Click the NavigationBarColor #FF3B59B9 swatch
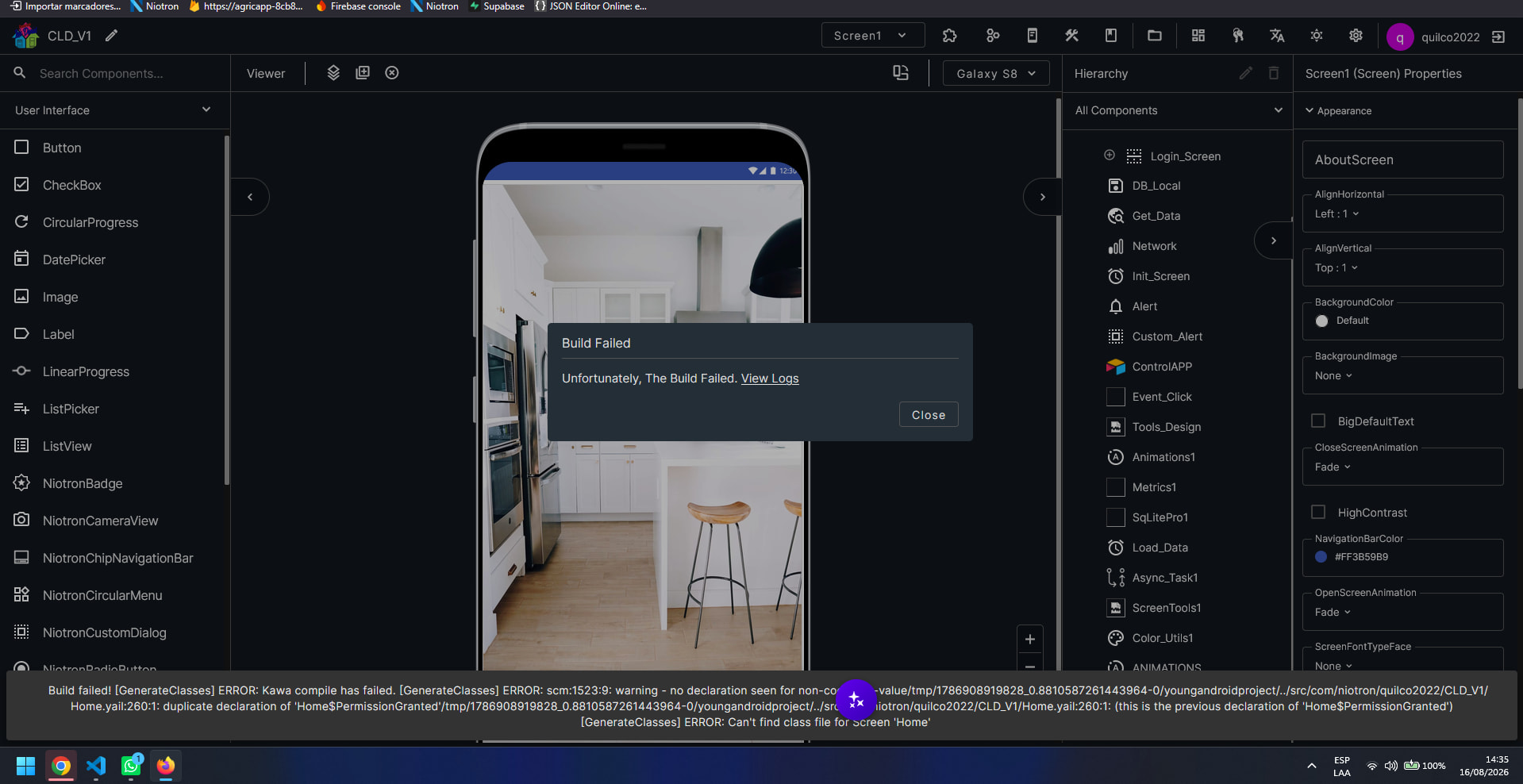Screen dimensions: 1523x784 [x=1321, y=557]
